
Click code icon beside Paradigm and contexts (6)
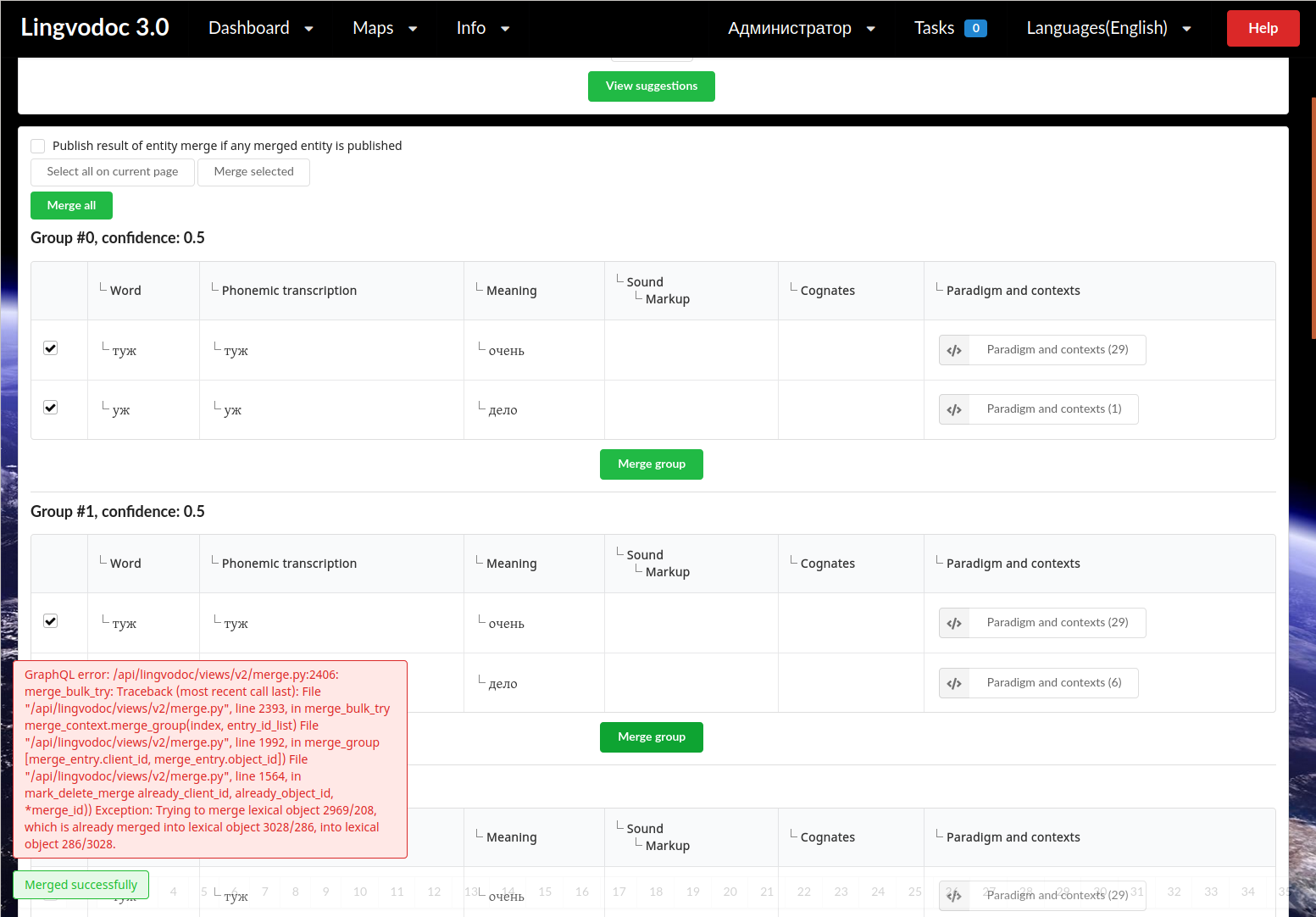[954, 683]
